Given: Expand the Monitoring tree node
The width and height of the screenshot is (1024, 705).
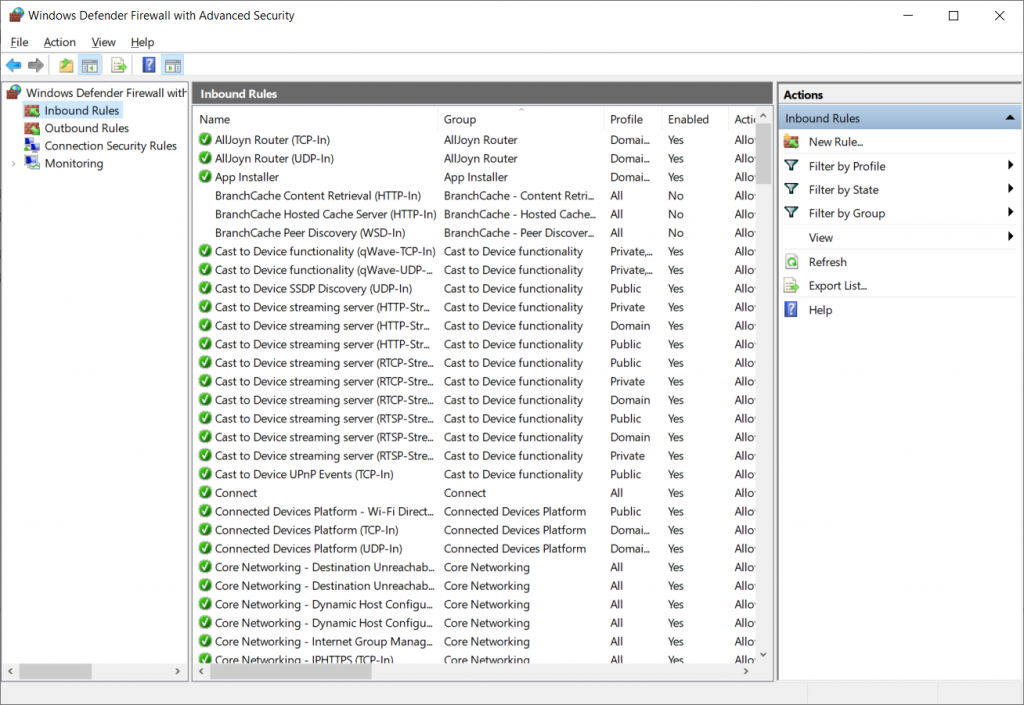Looking at the screenshot, I should (x=13, y=163).
